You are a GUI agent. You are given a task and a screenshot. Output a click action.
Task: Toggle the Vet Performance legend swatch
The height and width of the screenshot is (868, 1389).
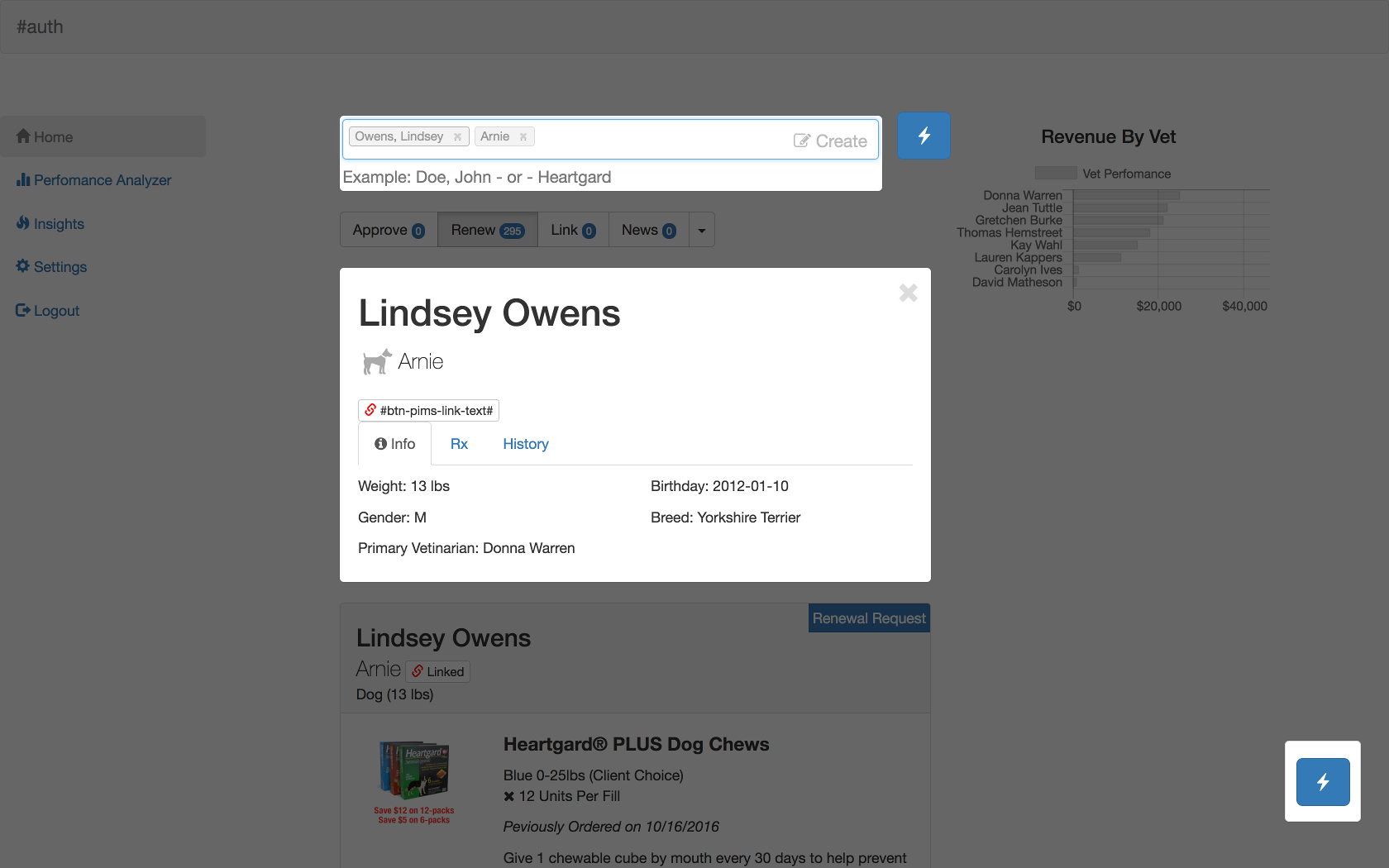pos(1056,174)
